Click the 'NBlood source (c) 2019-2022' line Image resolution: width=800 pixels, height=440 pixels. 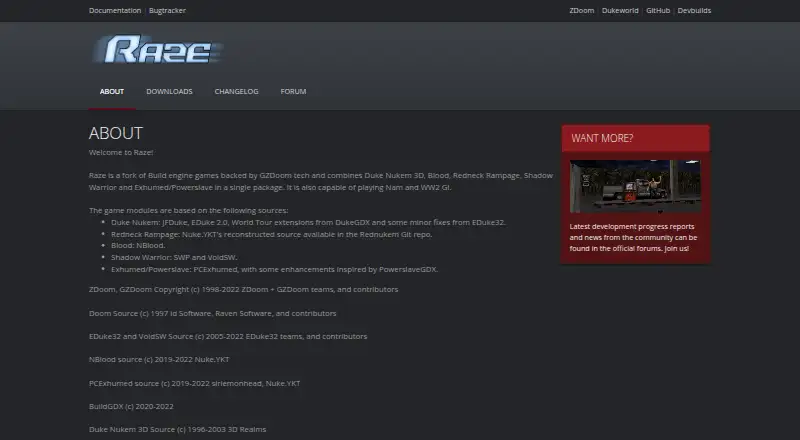[159, 359]
